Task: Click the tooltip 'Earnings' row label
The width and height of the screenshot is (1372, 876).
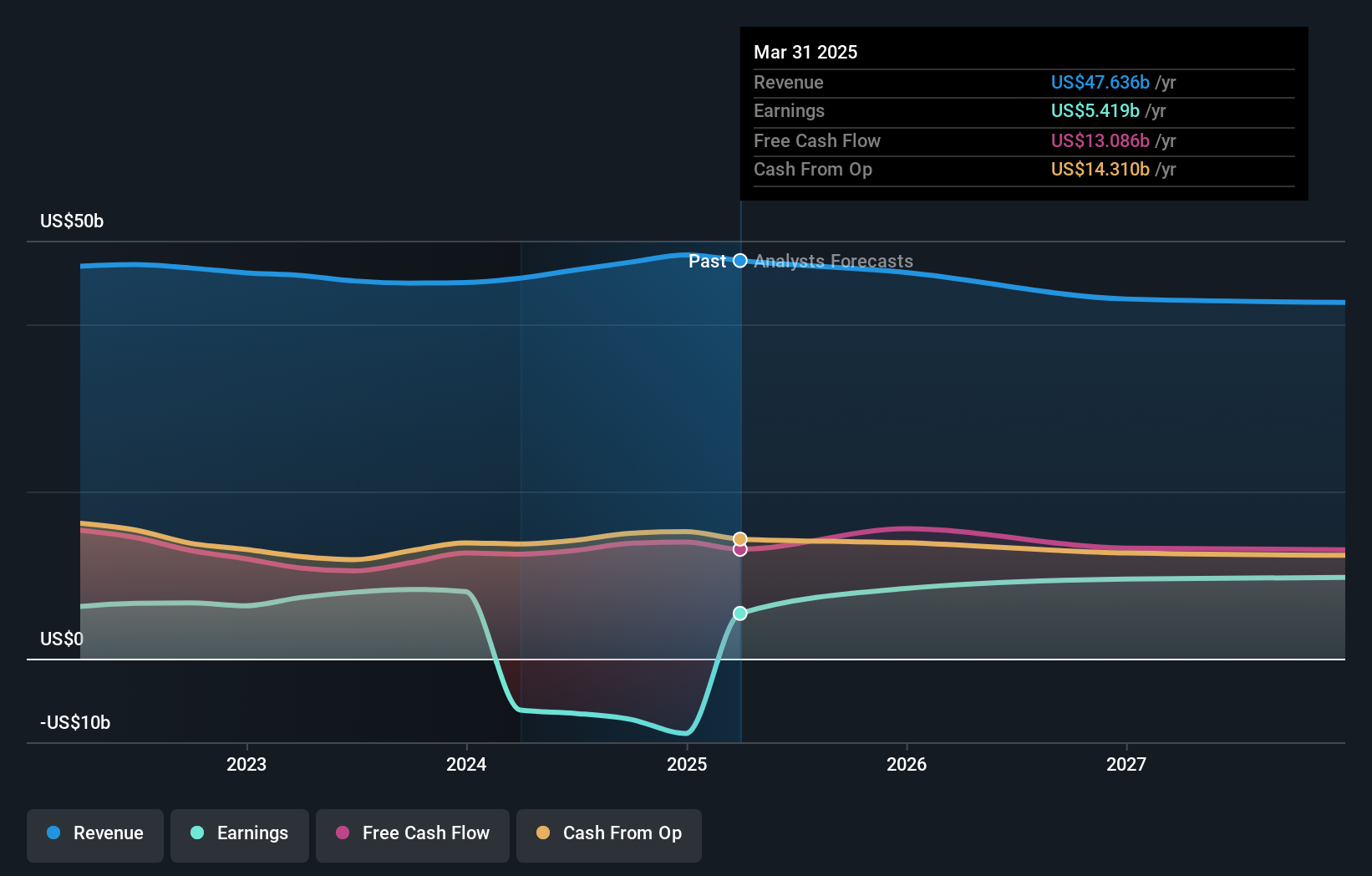Action: tap(789, 110)
